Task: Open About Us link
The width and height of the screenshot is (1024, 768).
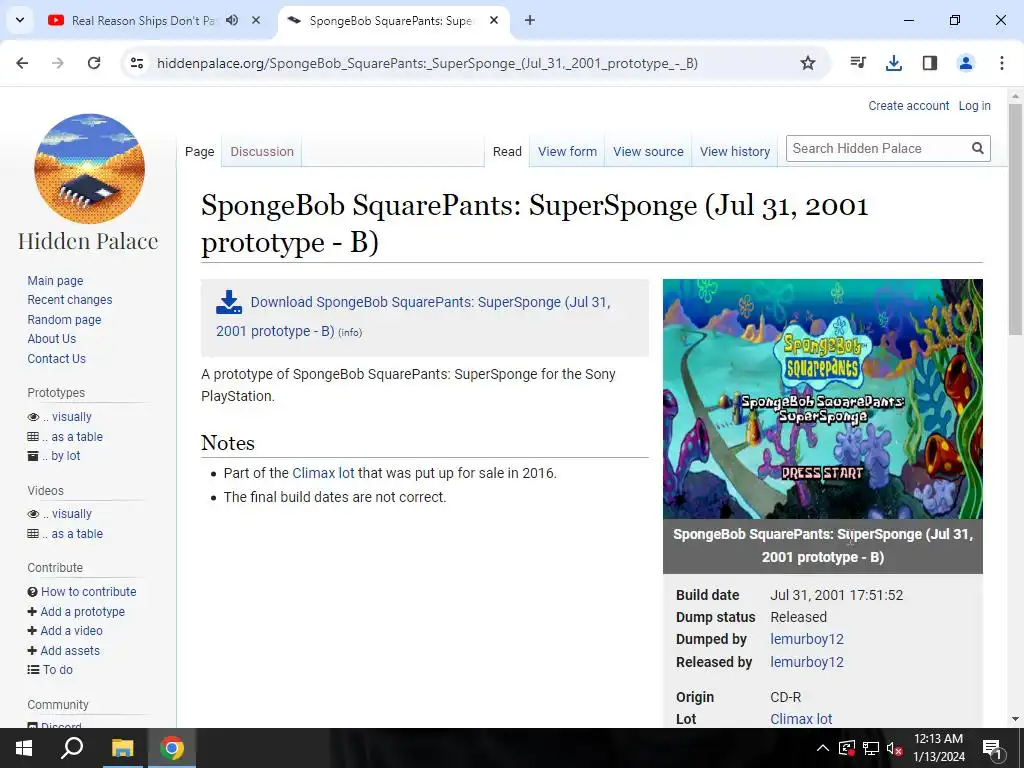Action: [52, 339]
